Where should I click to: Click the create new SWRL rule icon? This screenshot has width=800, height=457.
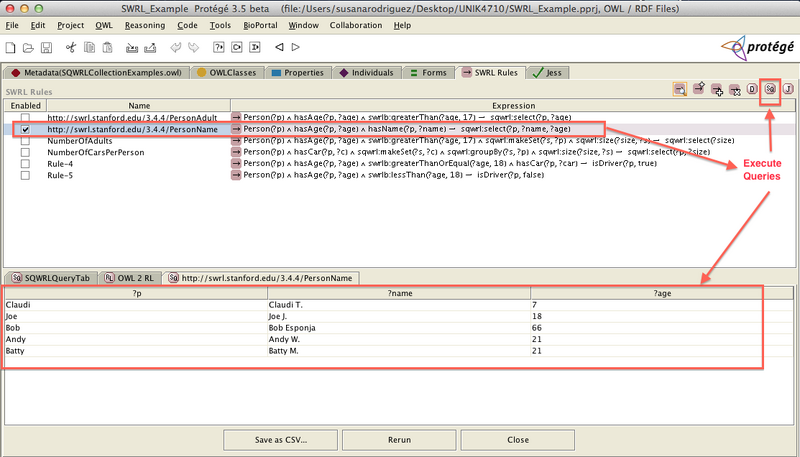click(x=698, y=88)
